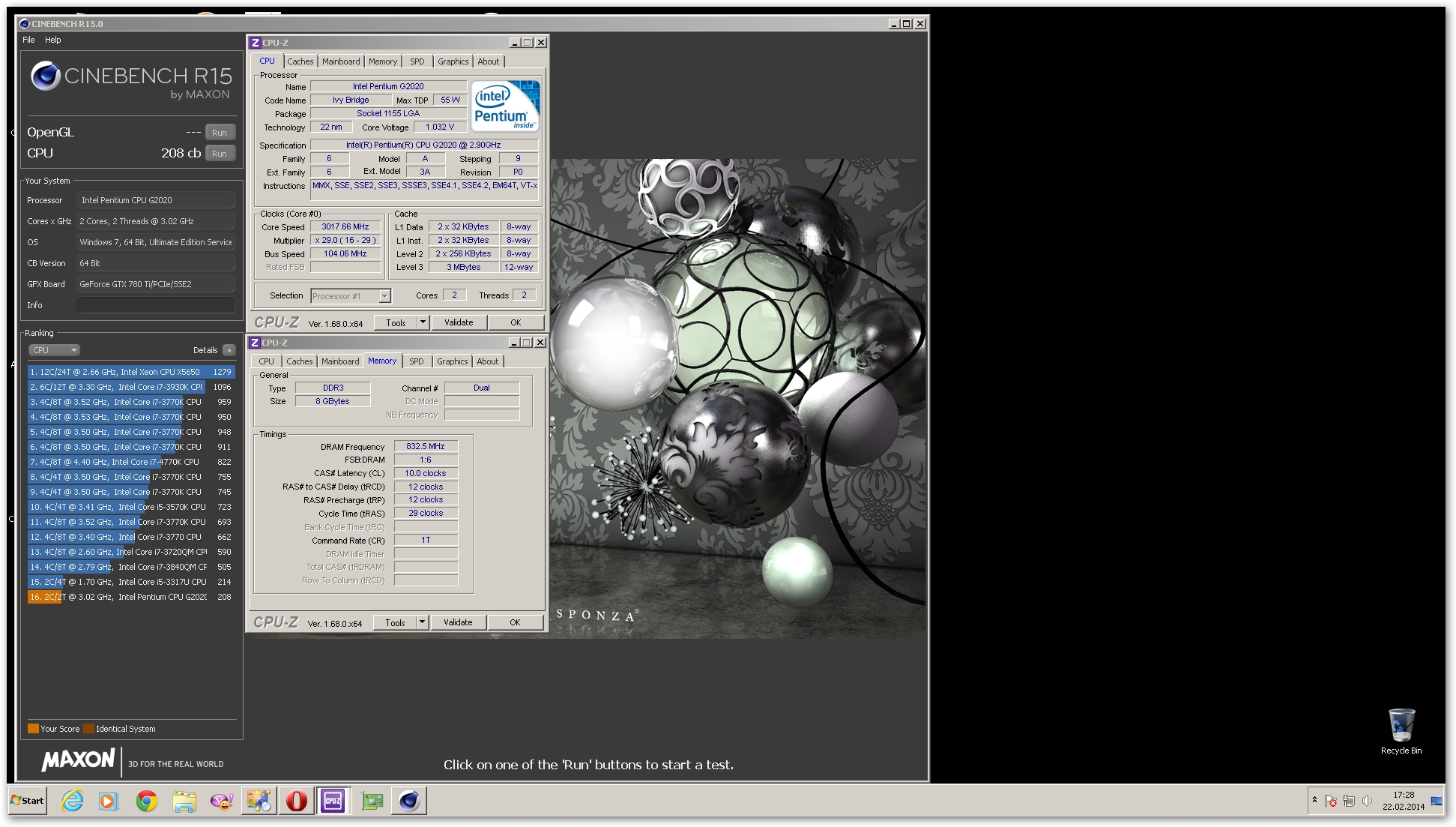Click the orange Your Score legend swatch
Viewport: 1456px width, 827px height.
[33, 728]
